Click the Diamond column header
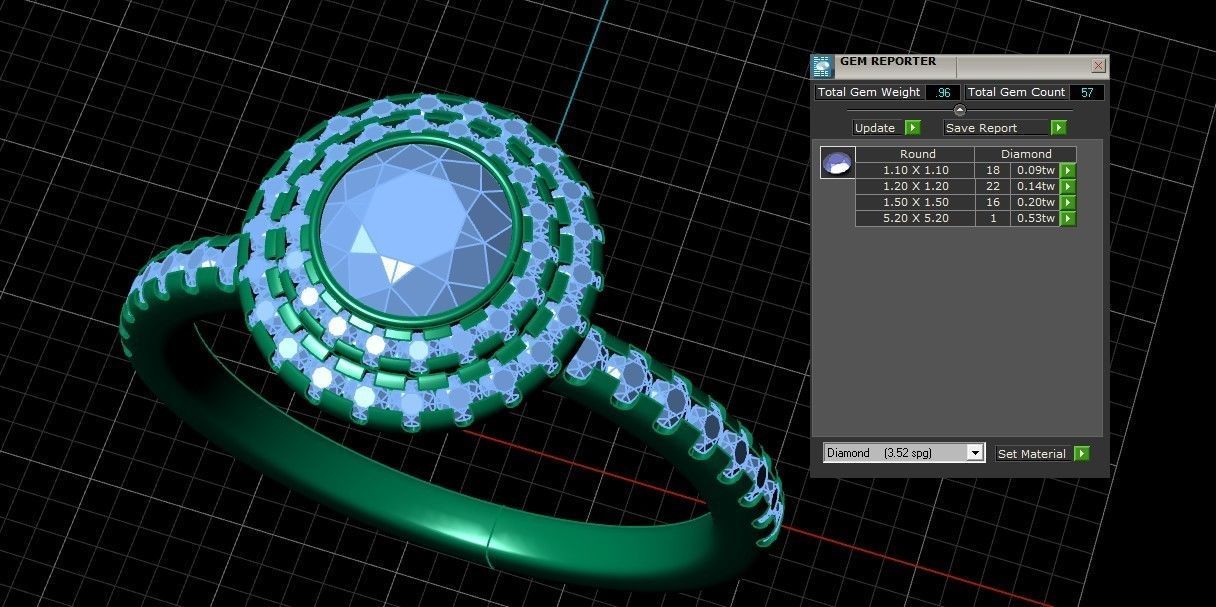This screenshot has height=607, width=1216. click(x=1026, y=154)
